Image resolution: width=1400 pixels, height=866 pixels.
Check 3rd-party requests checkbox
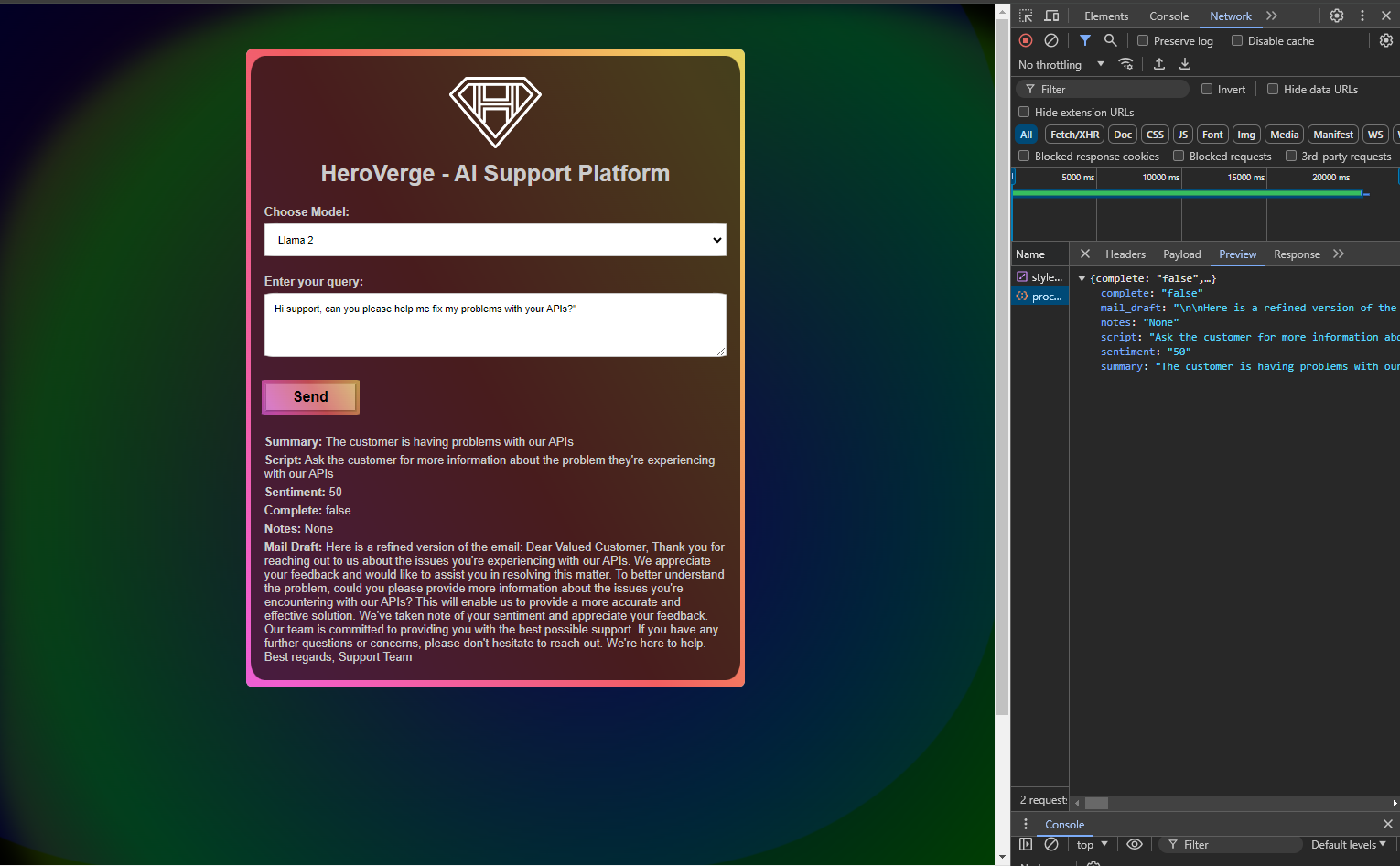(1291, 156)
